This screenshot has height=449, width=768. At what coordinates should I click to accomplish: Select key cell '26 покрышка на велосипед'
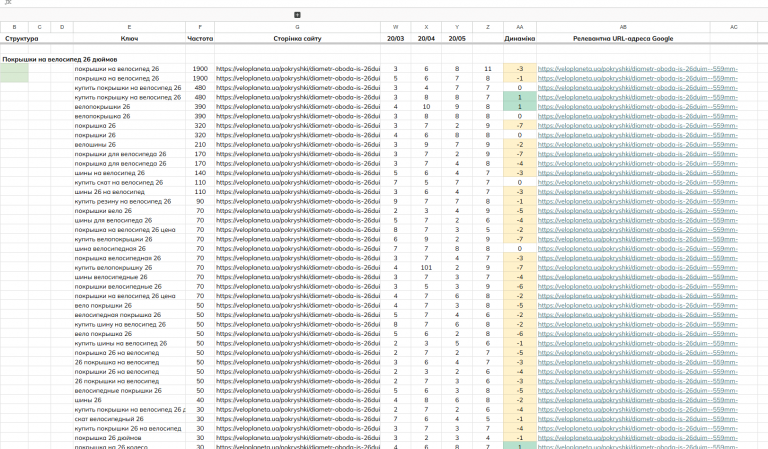tap(129, 362)
